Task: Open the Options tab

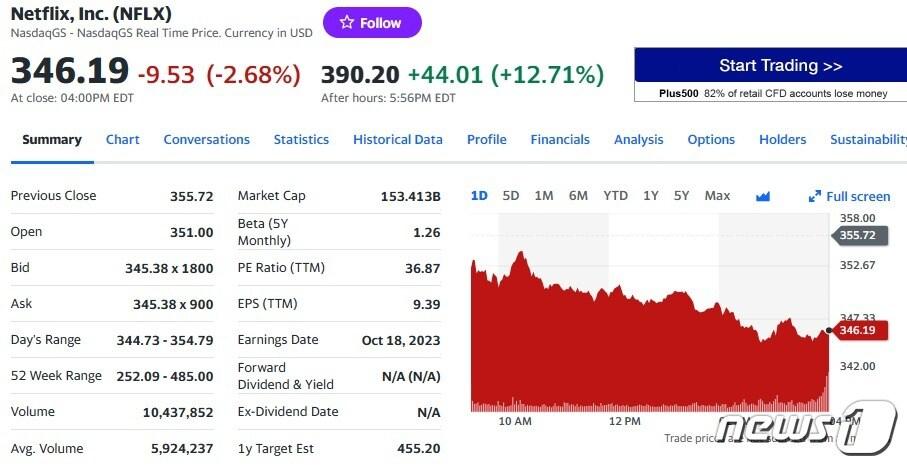Action: point(711,140)
